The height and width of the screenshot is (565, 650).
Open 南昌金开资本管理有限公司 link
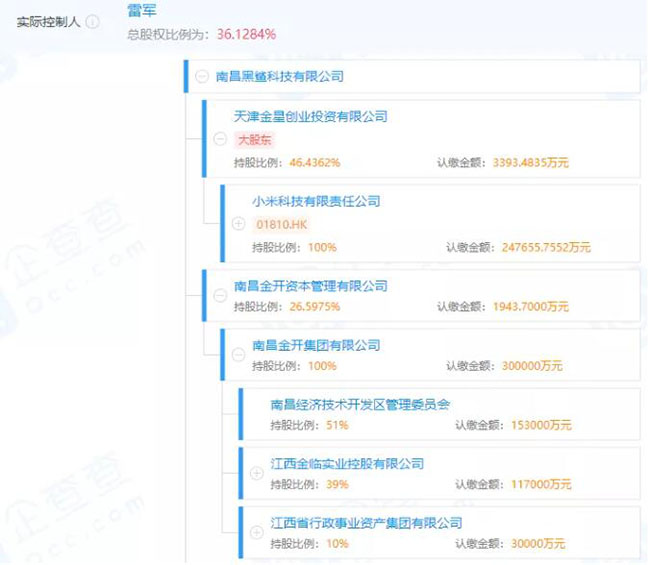[310, 286]
